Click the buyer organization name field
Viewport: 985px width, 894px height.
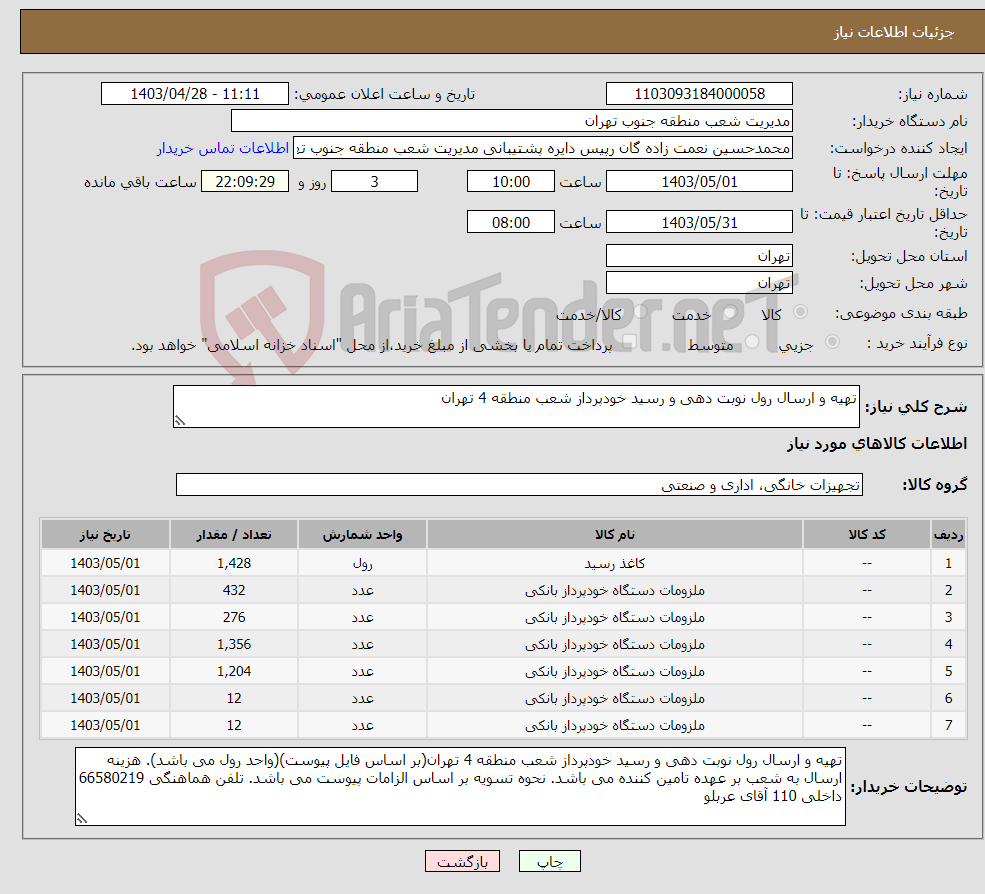[512, 121]
